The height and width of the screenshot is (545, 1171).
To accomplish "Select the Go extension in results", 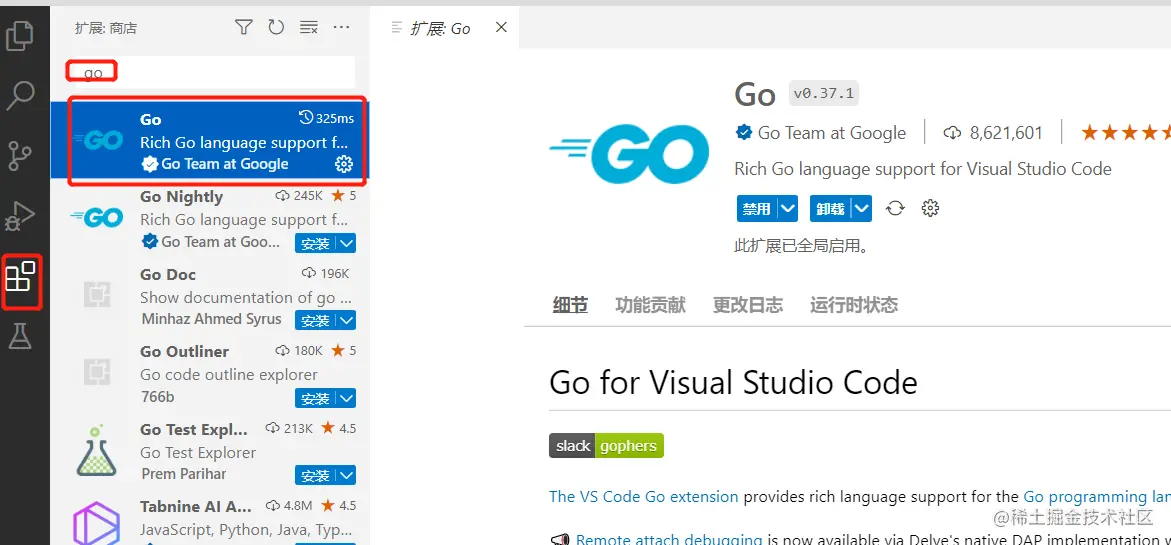I will [211, 141].
